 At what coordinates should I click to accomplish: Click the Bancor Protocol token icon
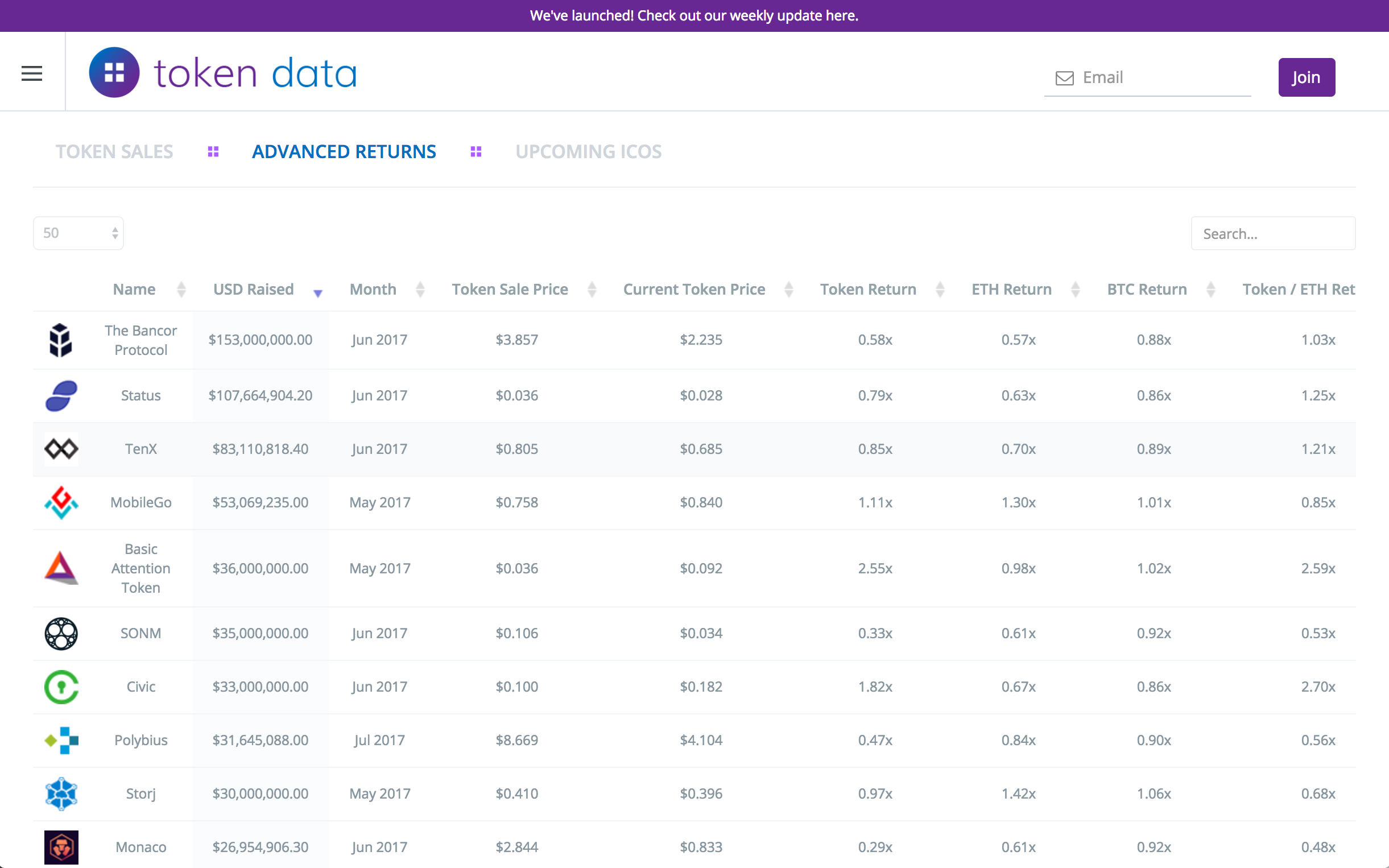coord(61,339)
